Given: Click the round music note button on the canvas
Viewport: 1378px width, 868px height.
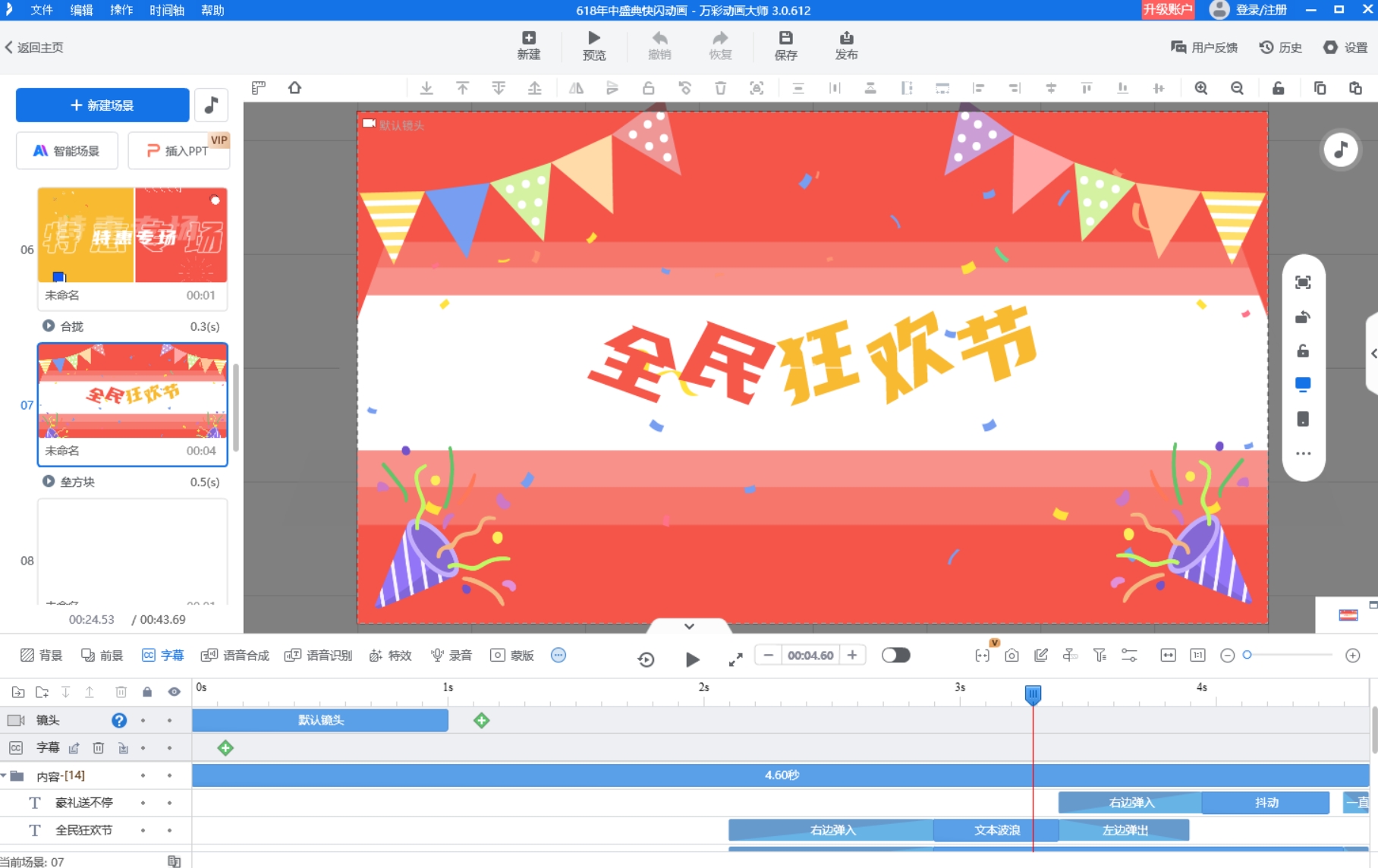Looking at the screenshot, I should point(1341,149).
